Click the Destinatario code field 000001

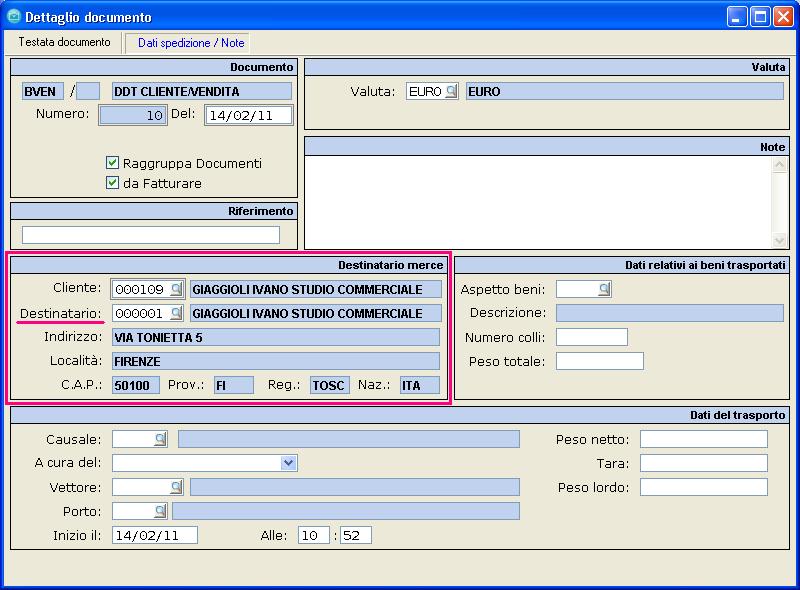tap(140, 313)
